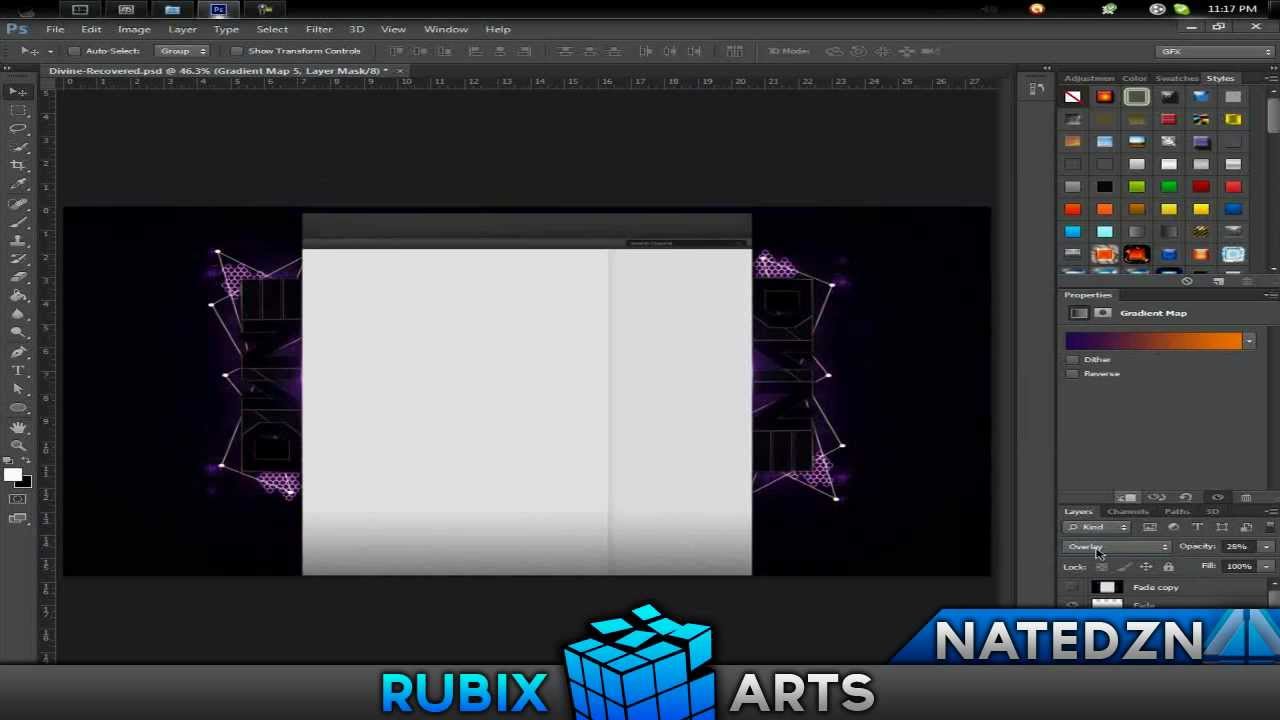Enable the Dither checkbox
Screen dimensions: 1280x720
click(x=1073, y=360)
